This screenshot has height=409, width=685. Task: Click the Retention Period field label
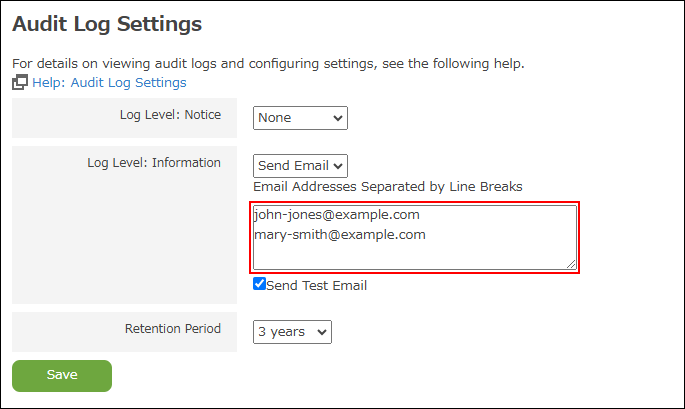(x=173, y=328)
